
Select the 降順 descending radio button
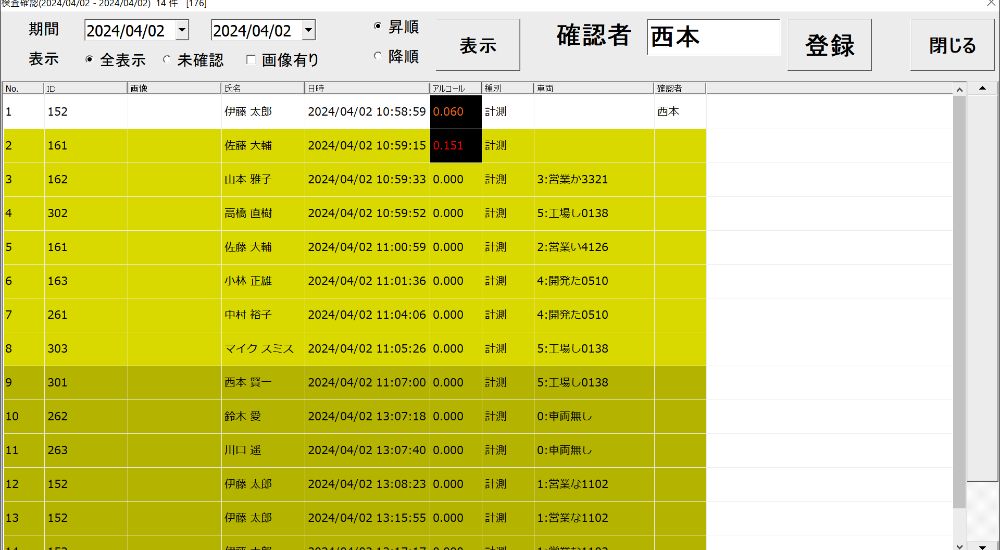click(x=378, y=57)
